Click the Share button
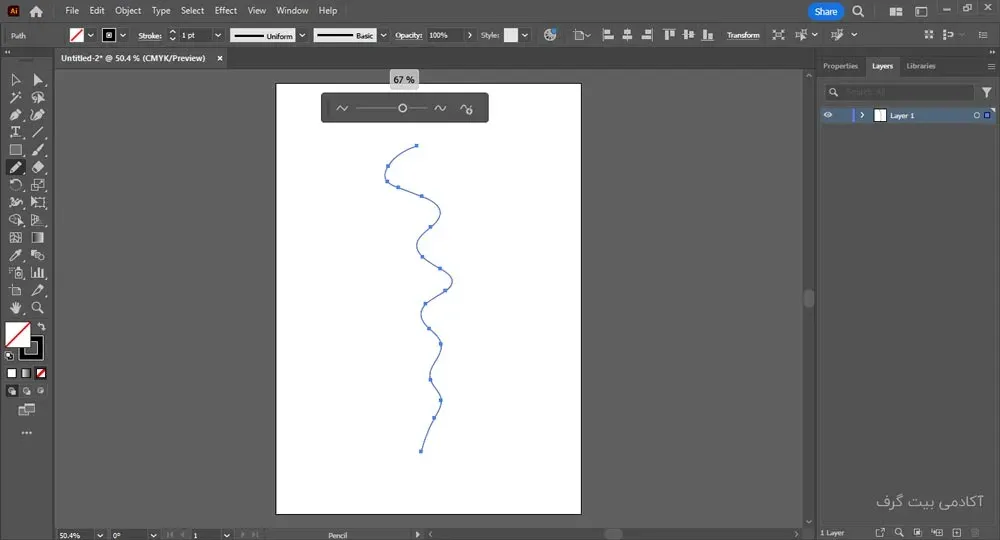1000x540 pixels. 826,11
